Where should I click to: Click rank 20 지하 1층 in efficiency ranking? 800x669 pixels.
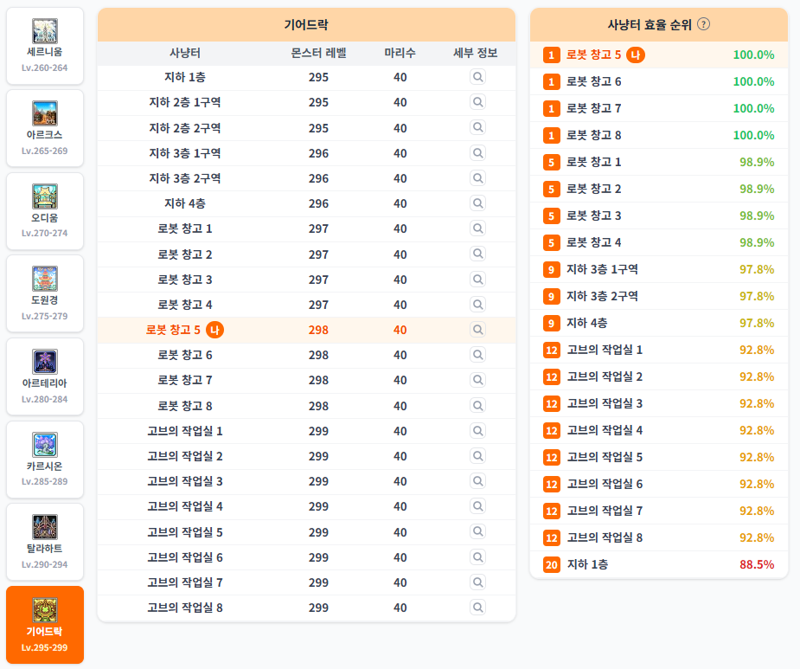point(659,564)
